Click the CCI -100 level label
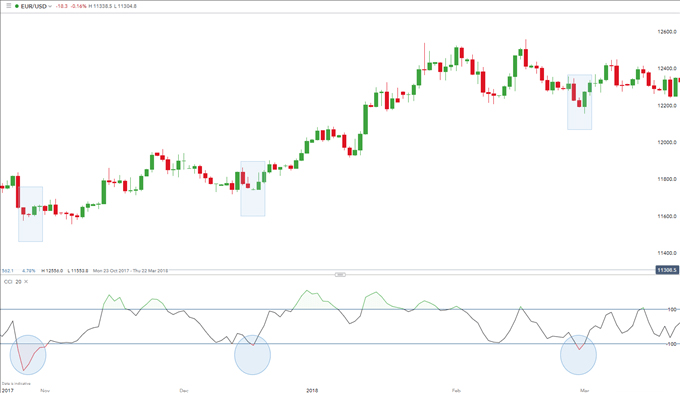The height and width of the screenshot is (393, 680). point(671,344)
